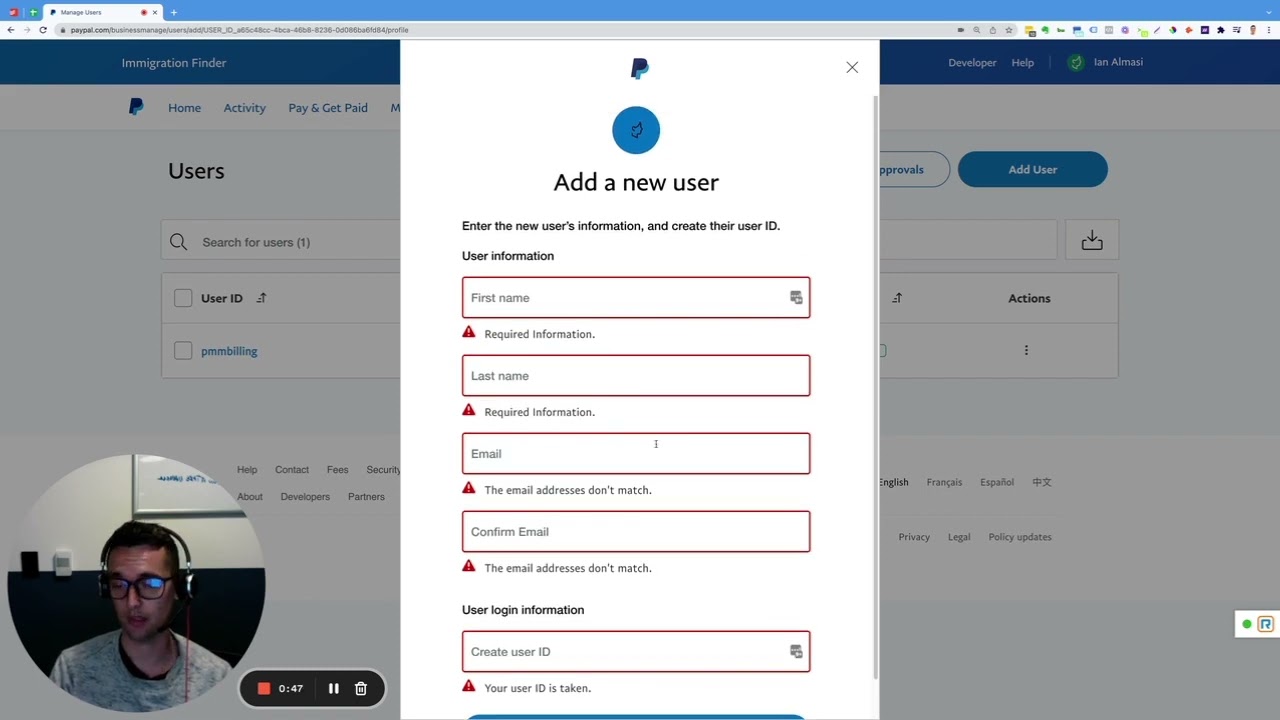The width and height of the screenshot is (1280, 720).
Task: Switch language to 中文
Action: [1042, 482]
